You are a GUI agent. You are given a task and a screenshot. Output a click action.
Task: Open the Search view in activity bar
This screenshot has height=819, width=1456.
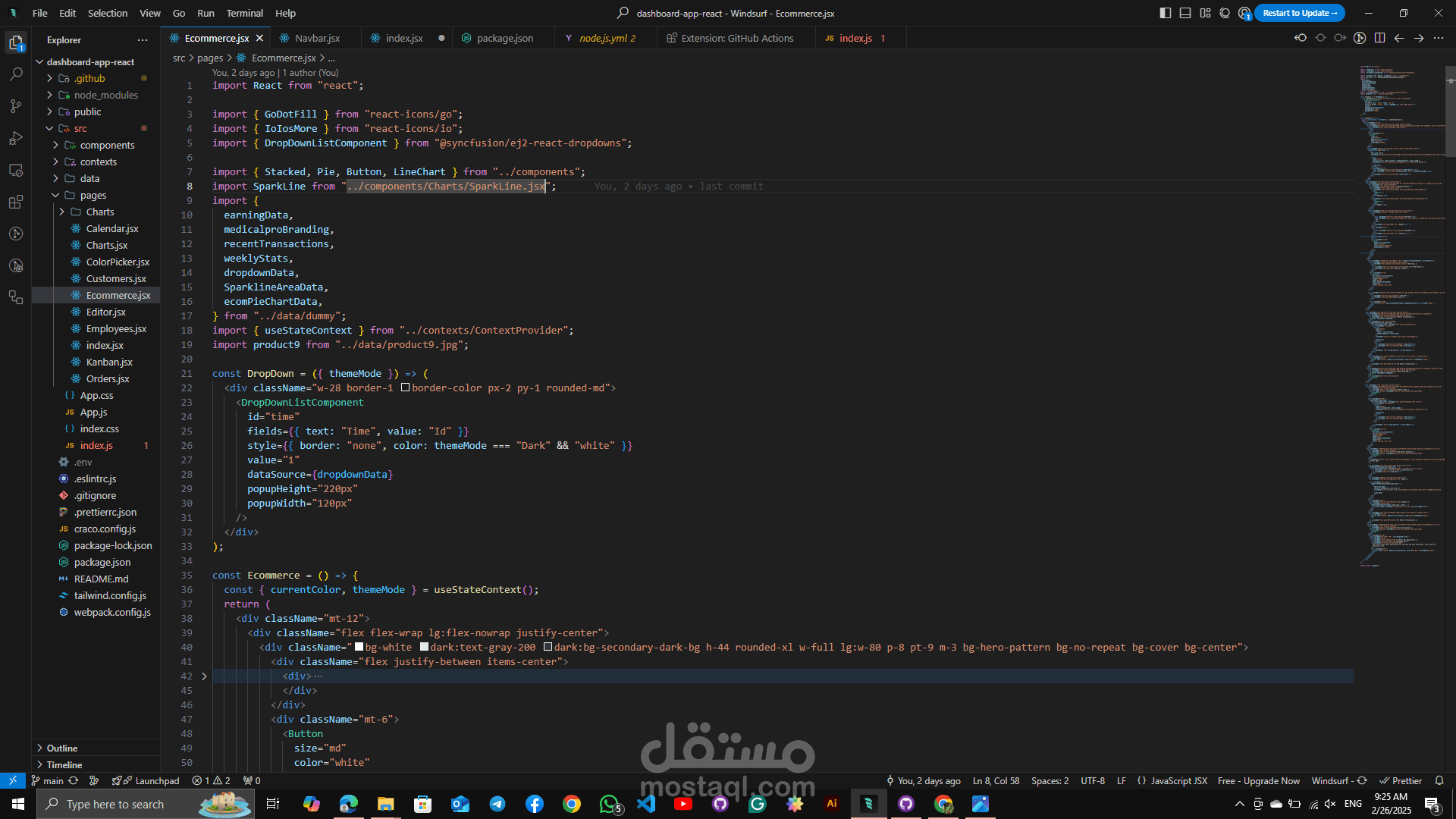(16, 74)
